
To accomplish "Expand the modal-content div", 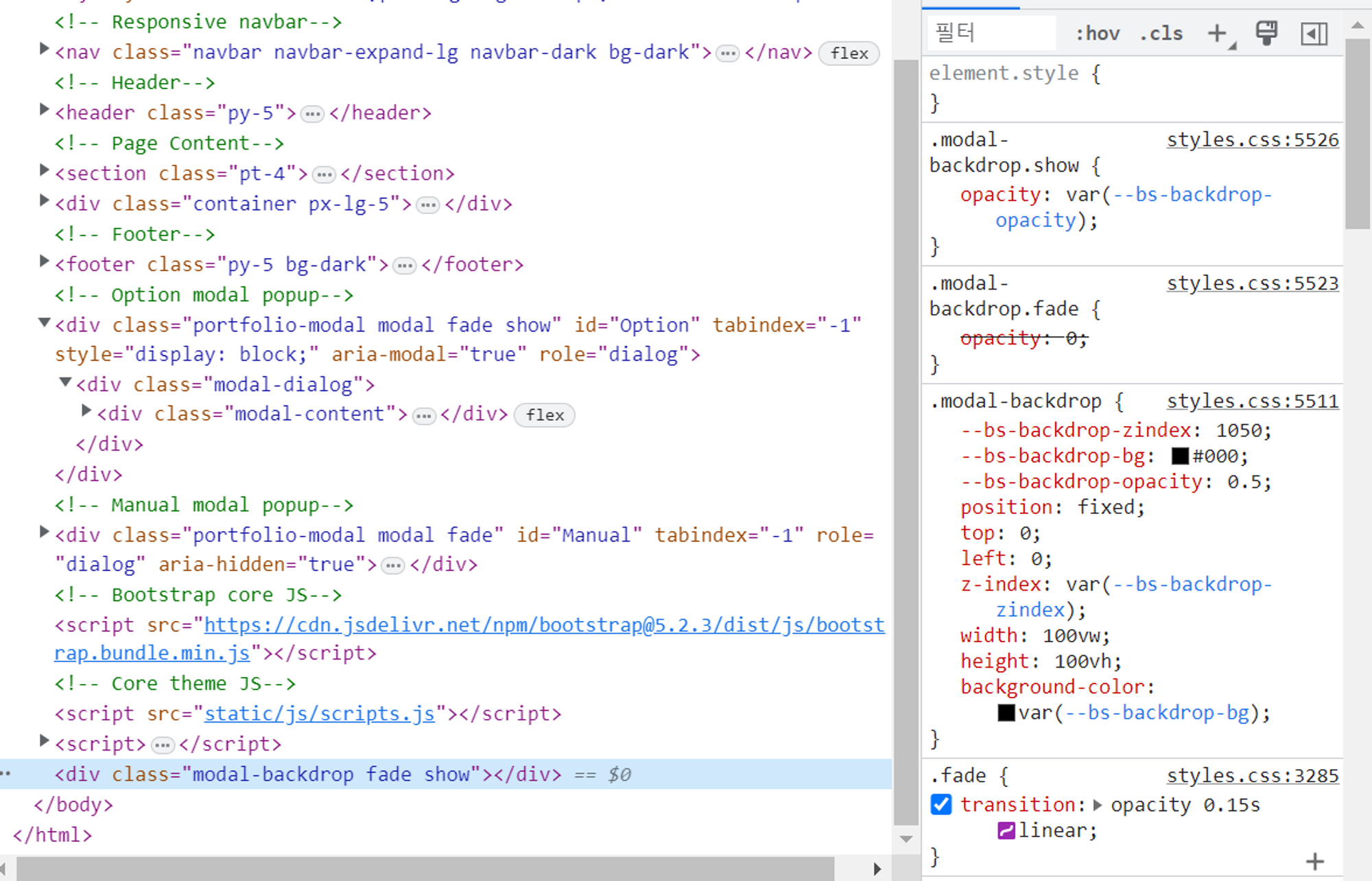I will 86,411.
